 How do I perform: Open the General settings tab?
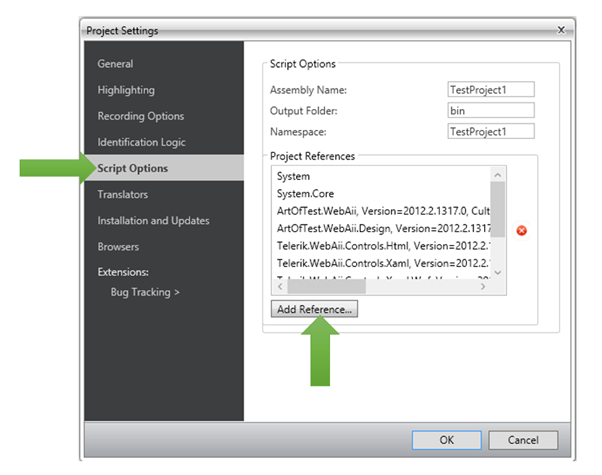click(115, 64)
